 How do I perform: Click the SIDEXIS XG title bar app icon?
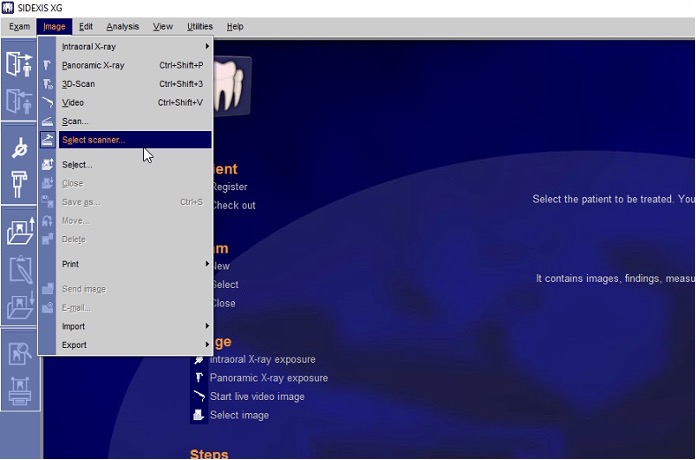click(x=8, y=8)
